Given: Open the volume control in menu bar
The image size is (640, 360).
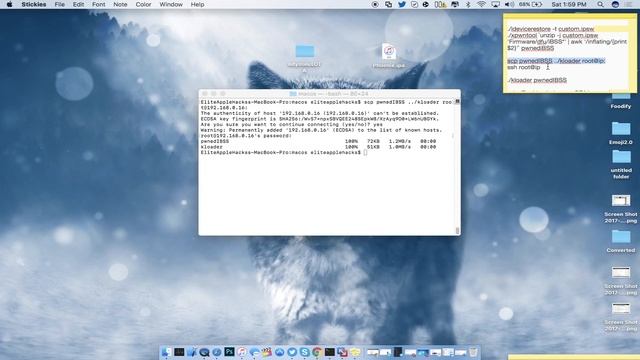Looking at the screenshot, I should pos(509,4).
